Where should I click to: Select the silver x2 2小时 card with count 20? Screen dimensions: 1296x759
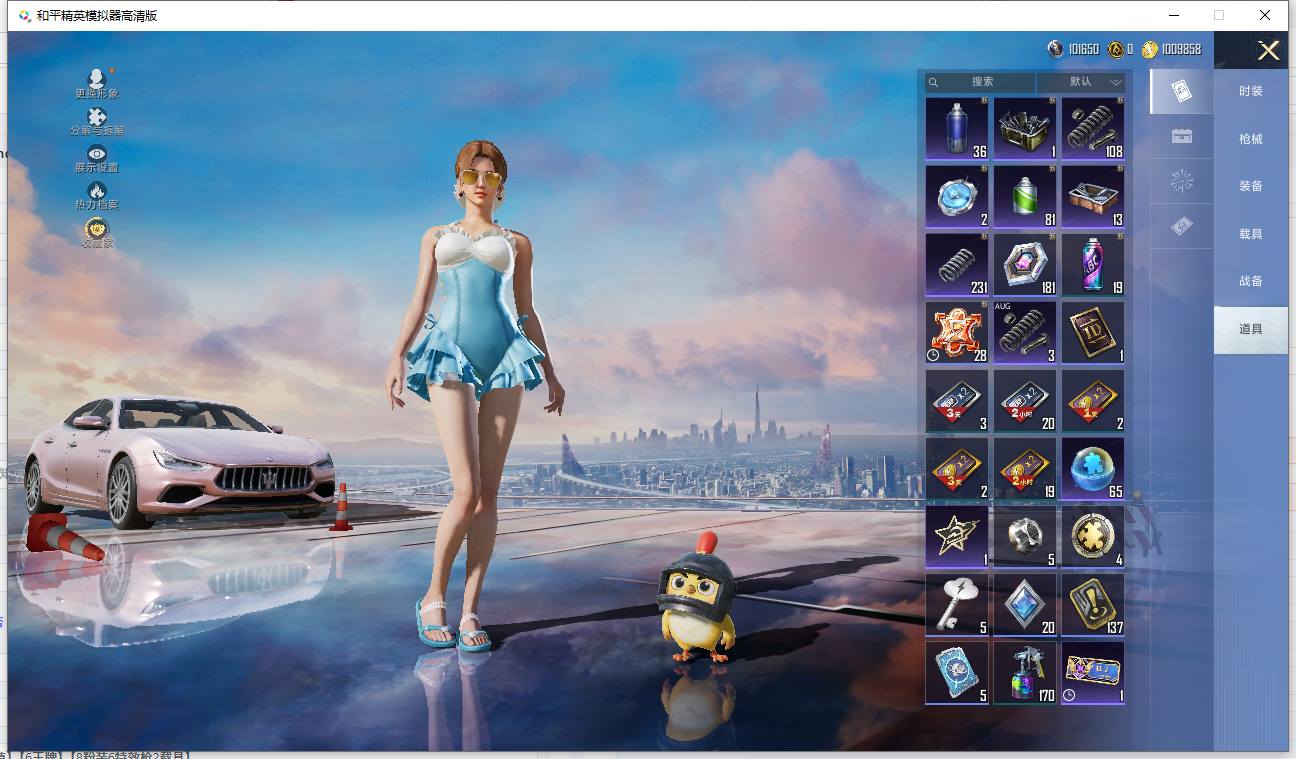[1025, 401]
